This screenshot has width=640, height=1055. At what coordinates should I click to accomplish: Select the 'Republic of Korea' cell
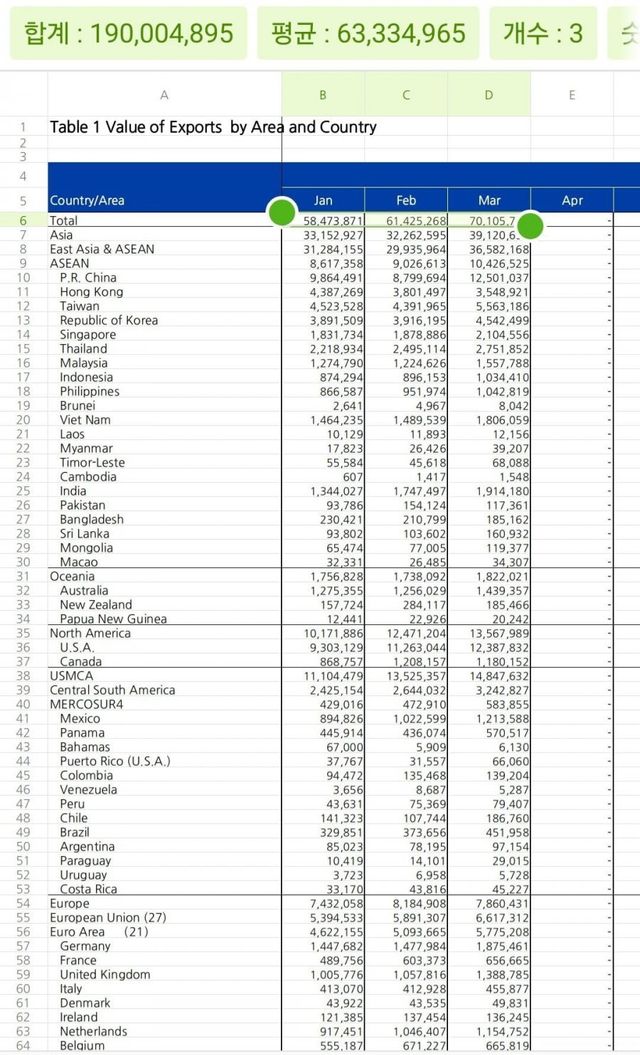[165, 320]
